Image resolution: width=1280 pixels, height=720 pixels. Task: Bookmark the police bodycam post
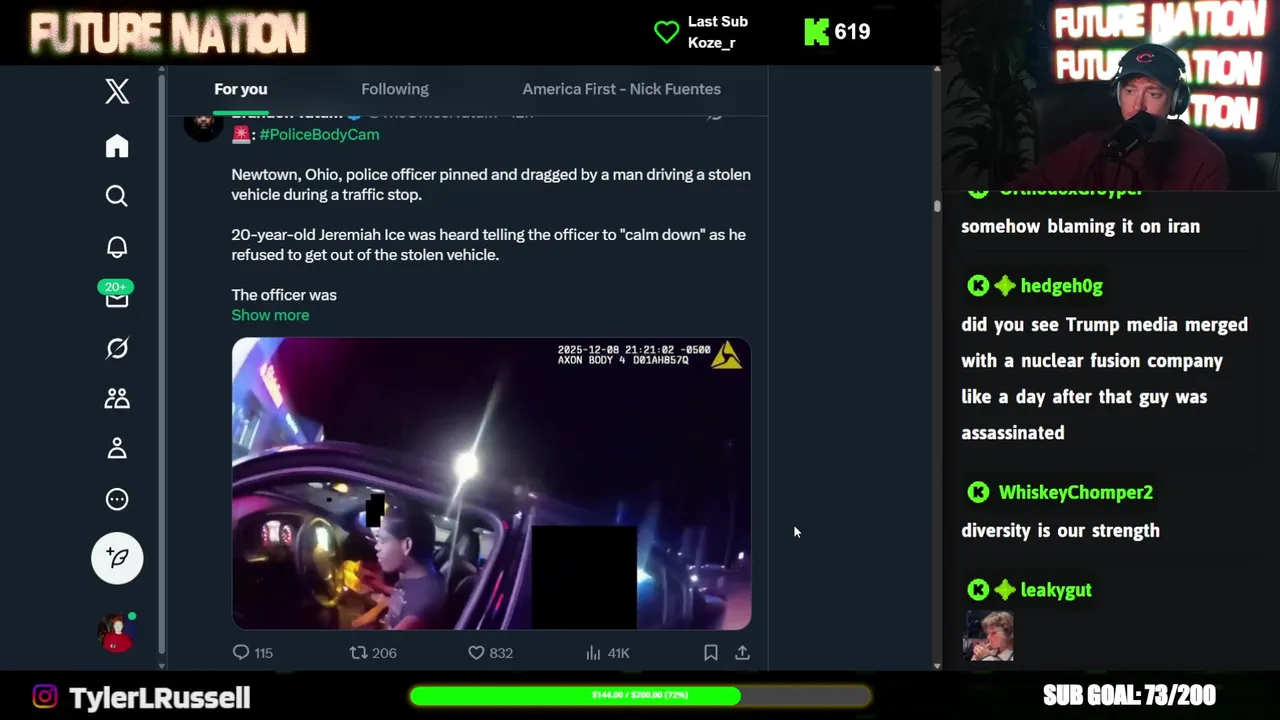[710, 653]
